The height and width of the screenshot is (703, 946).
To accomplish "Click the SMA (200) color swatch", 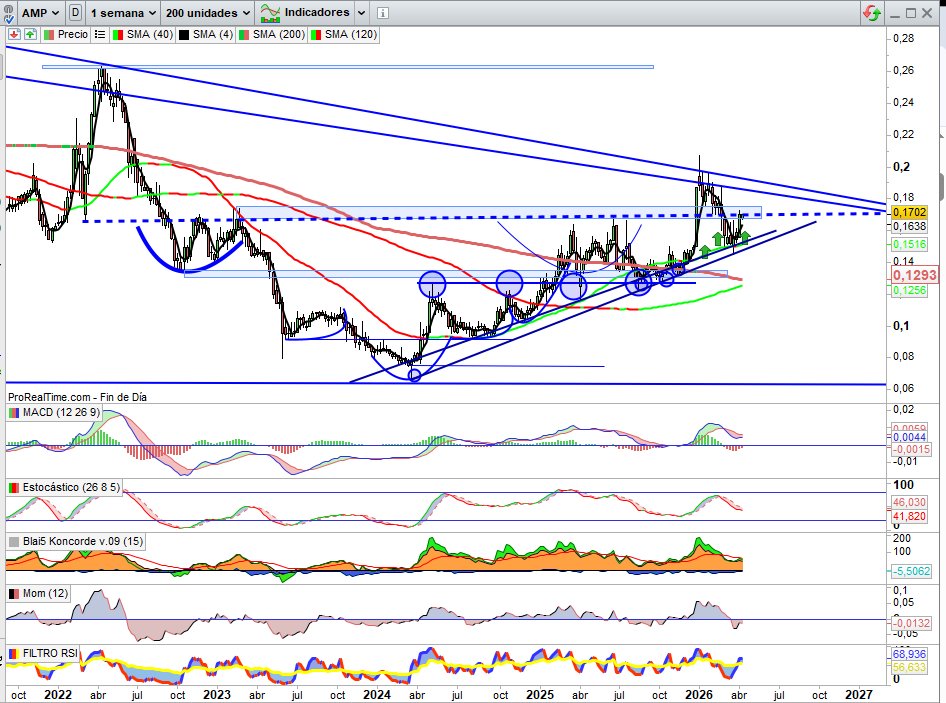I will (x=244, y=35).
